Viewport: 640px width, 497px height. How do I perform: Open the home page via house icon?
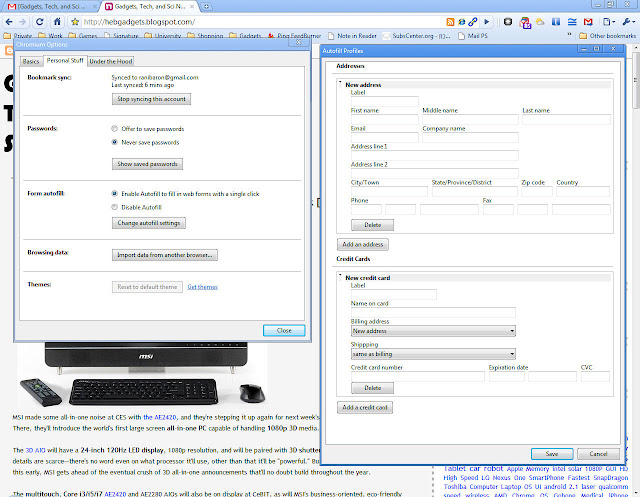click(57, 22)
